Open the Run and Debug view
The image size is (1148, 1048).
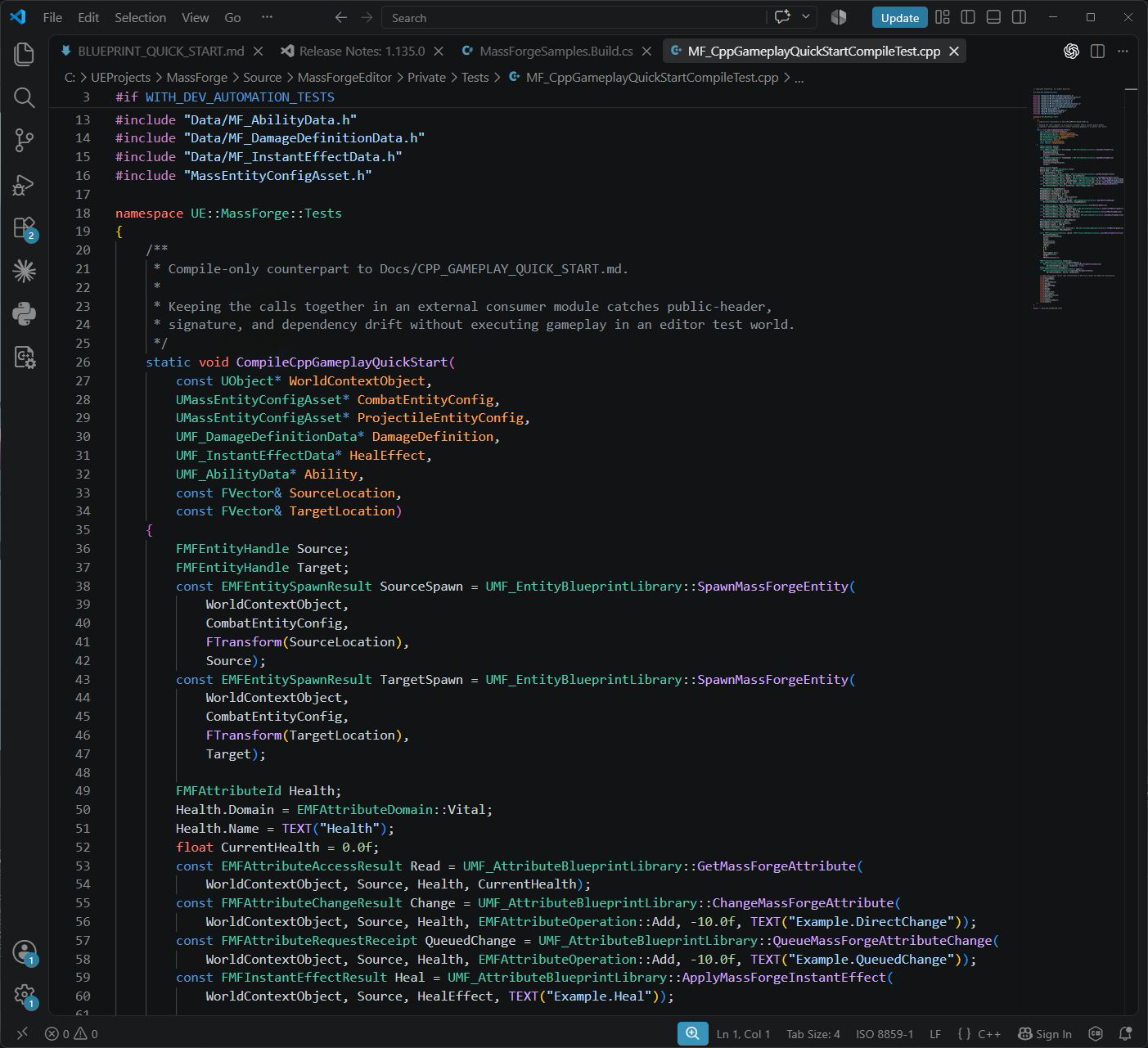25,184
